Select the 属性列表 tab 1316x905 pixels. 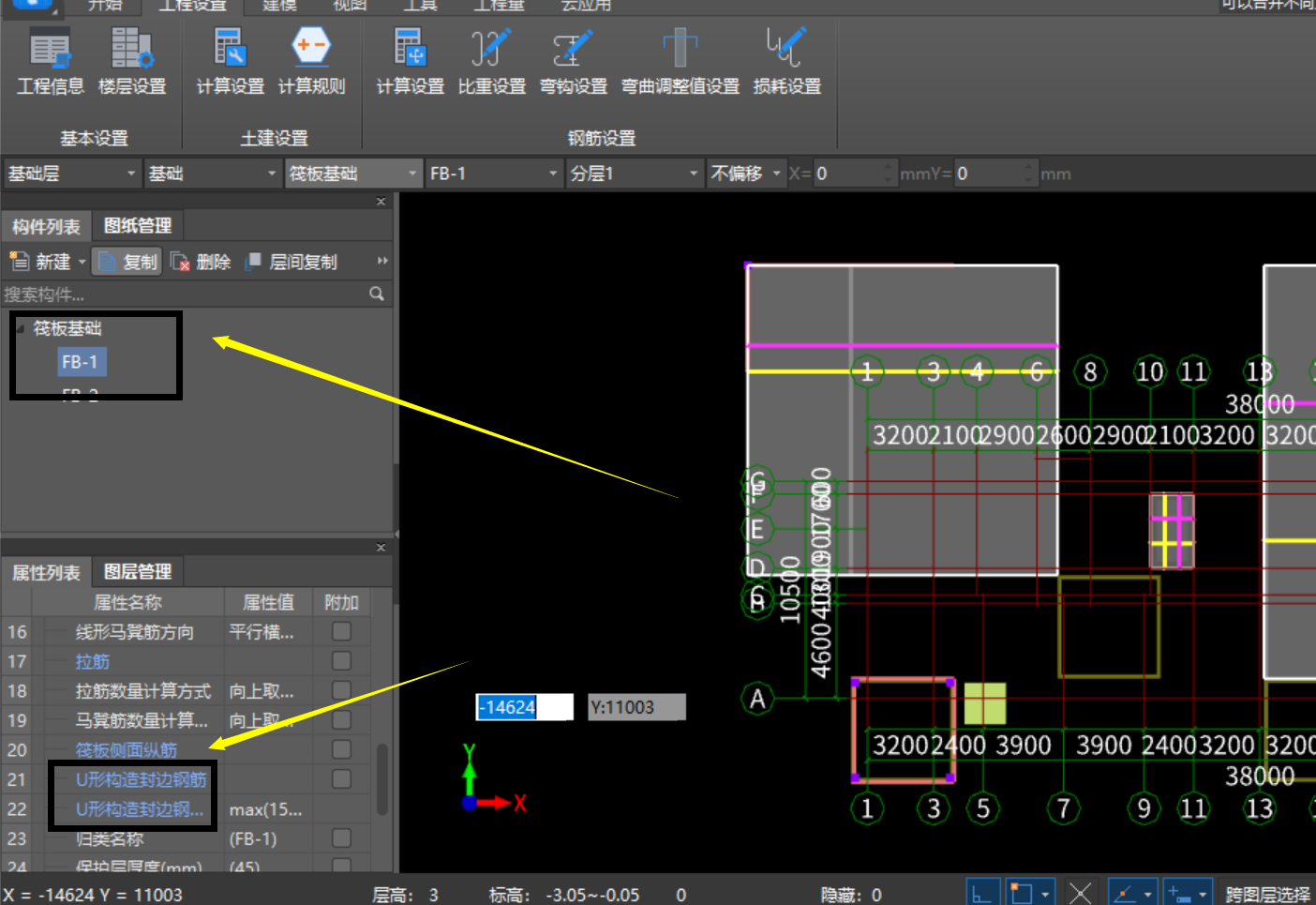click(46, 572)
